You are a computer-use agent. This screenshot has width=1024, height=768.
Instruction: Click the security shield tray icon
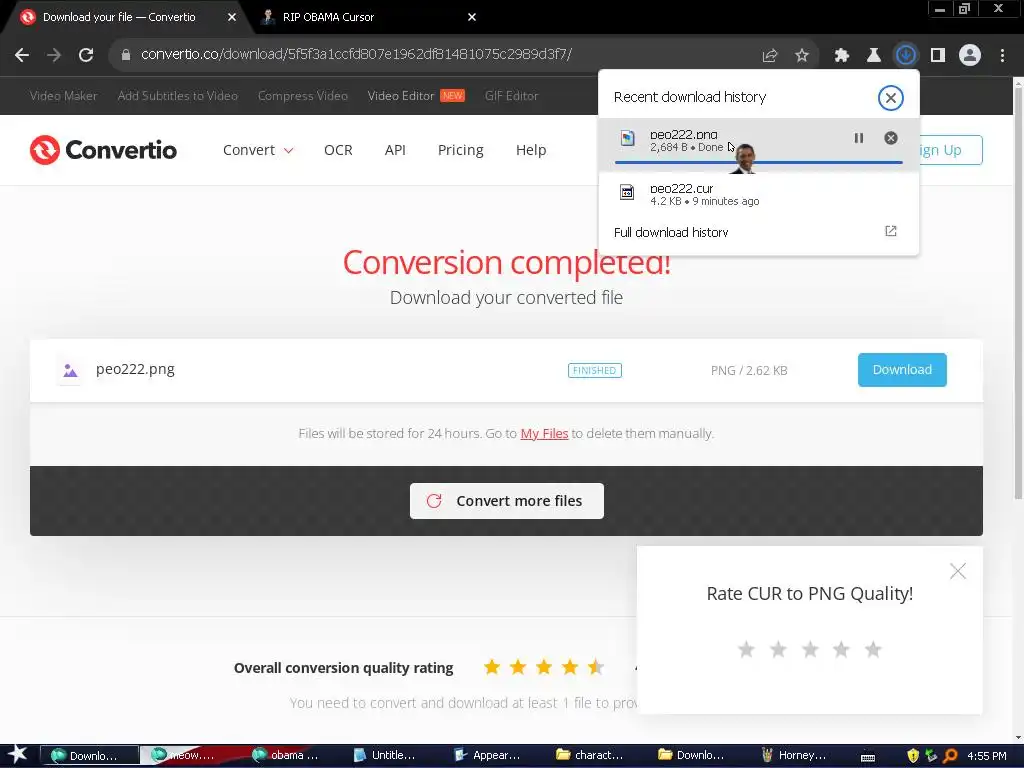coord(913,756)
